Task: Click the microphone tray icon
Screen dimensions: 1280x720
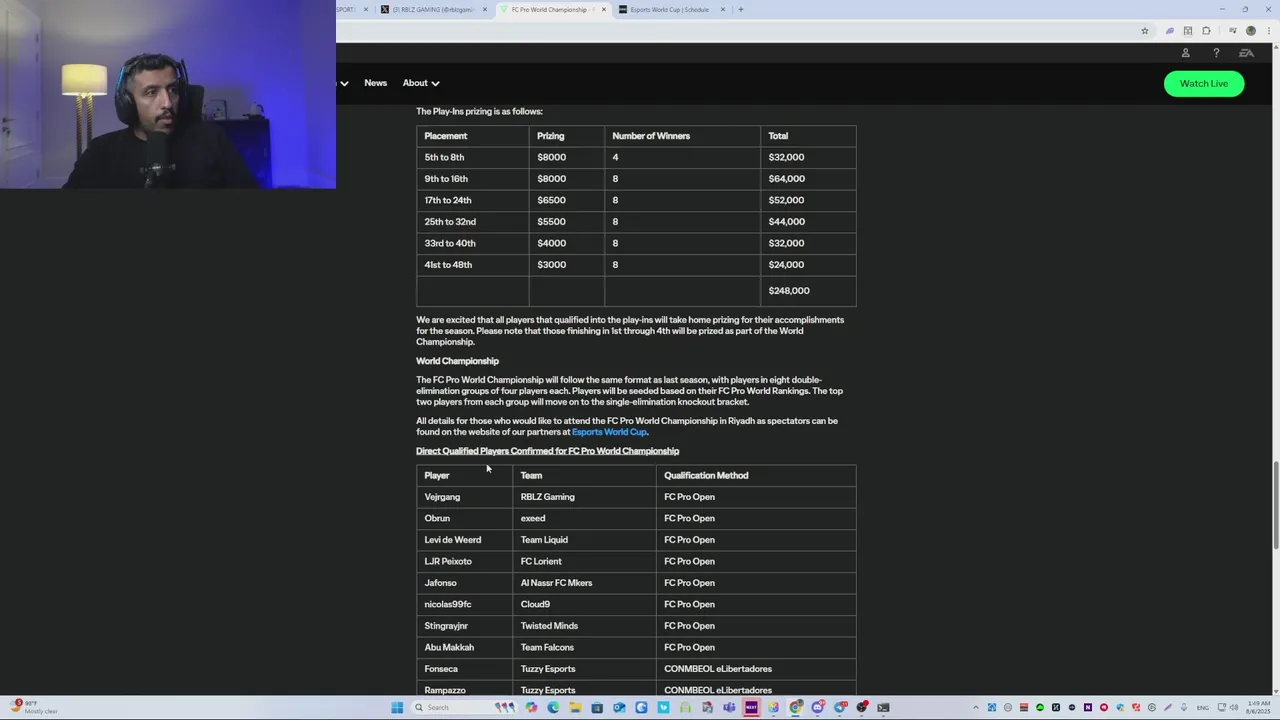Action: click(1184, 707)
